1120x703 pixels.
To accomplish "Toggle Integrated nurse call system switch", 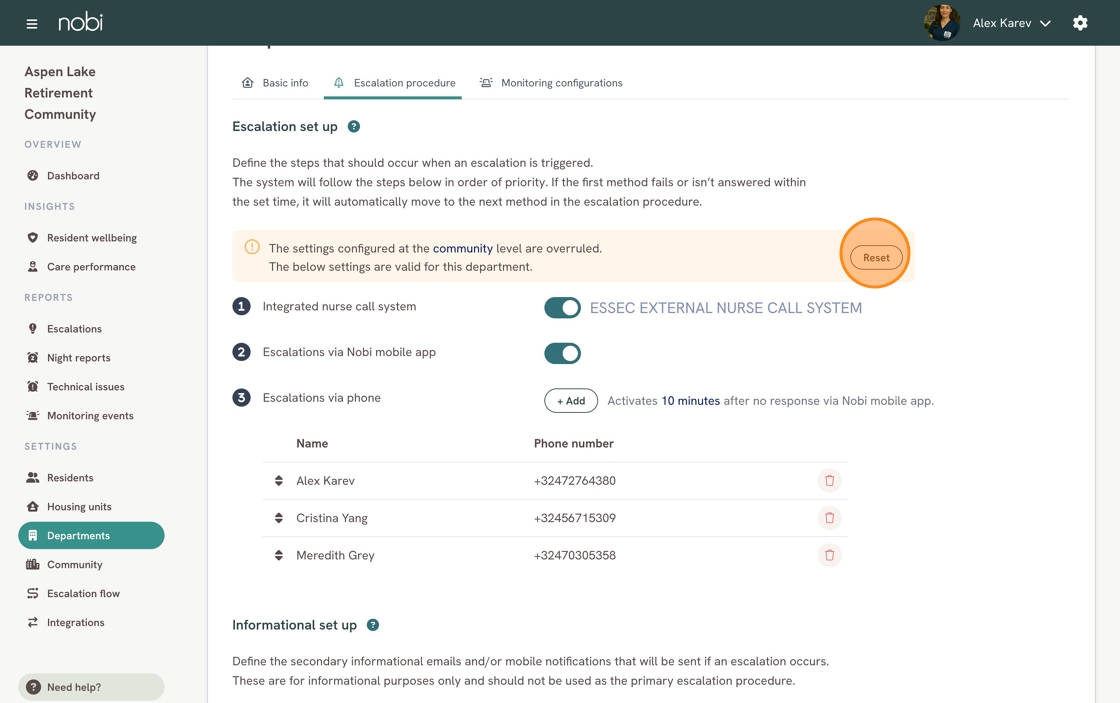I will pos(562,308).
